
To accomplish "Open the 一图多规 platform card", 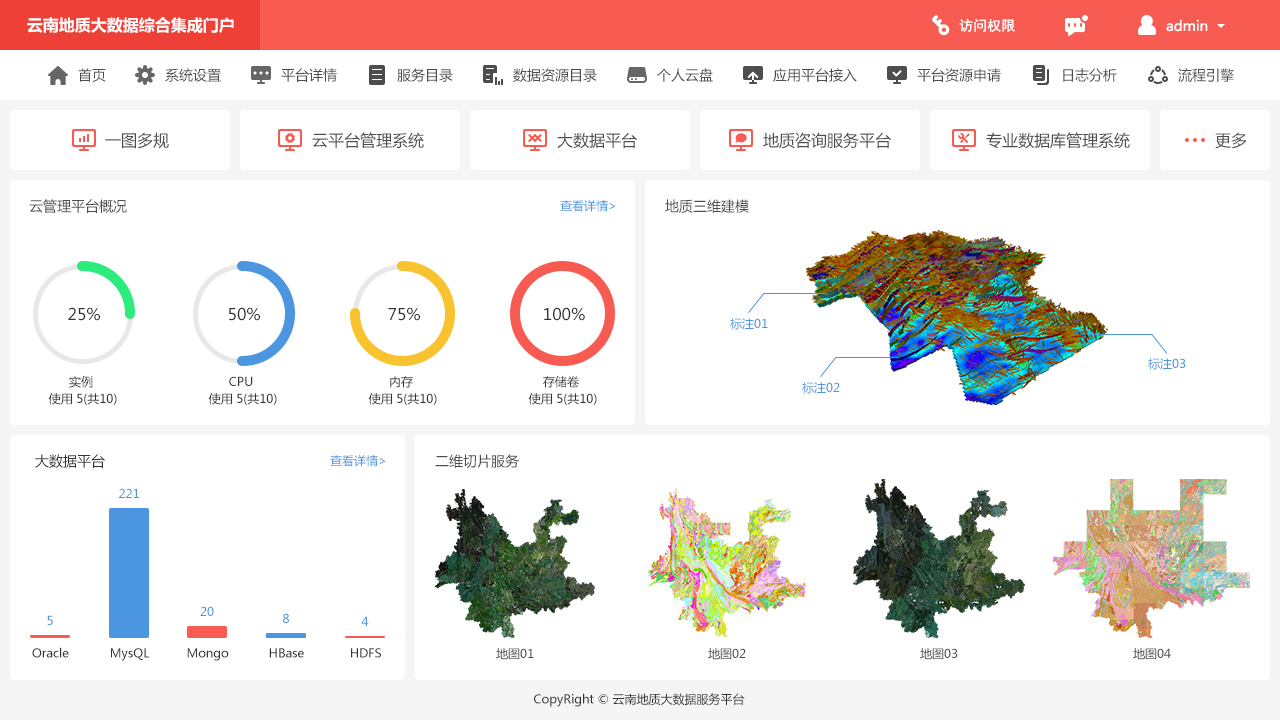I will tap(120, 140).
